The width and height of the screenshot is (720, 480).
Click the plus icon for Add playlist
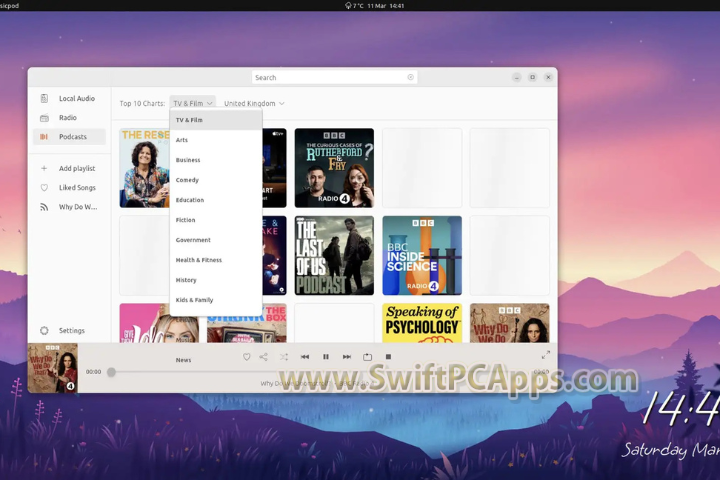(x=44, y=169)
